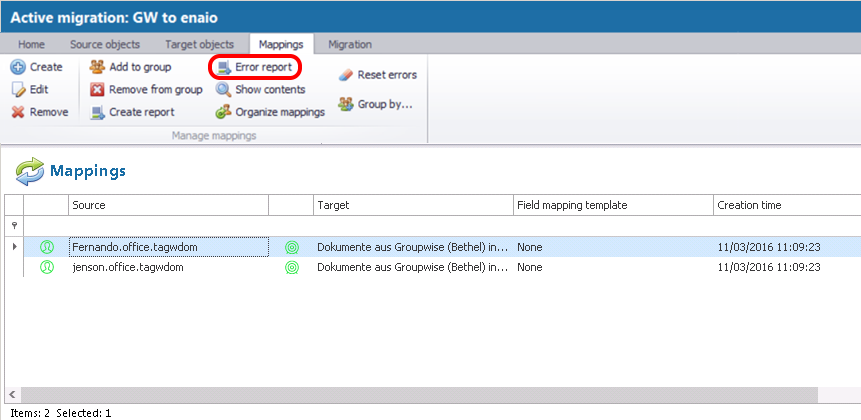
Task: Click the Add to group icon
Action: point(97,67)
